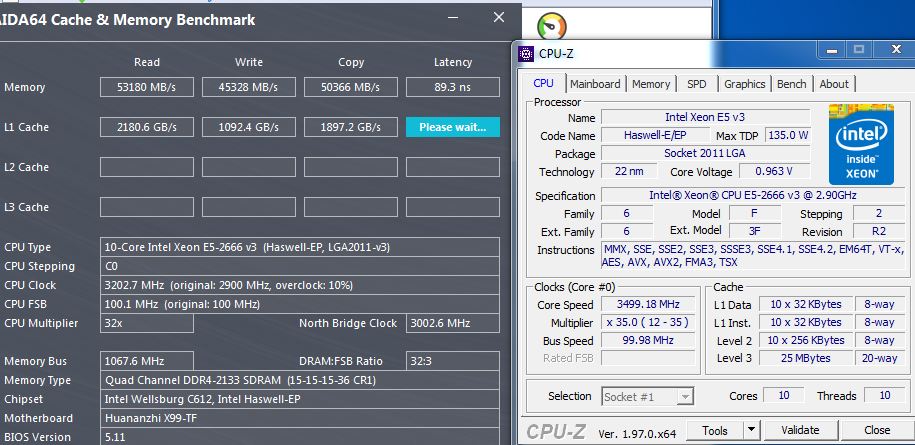Click Motherboard Huananzhi X99-TF field
Screen dimensions: 915x445
pyautogui.click(x=299, y=418)
